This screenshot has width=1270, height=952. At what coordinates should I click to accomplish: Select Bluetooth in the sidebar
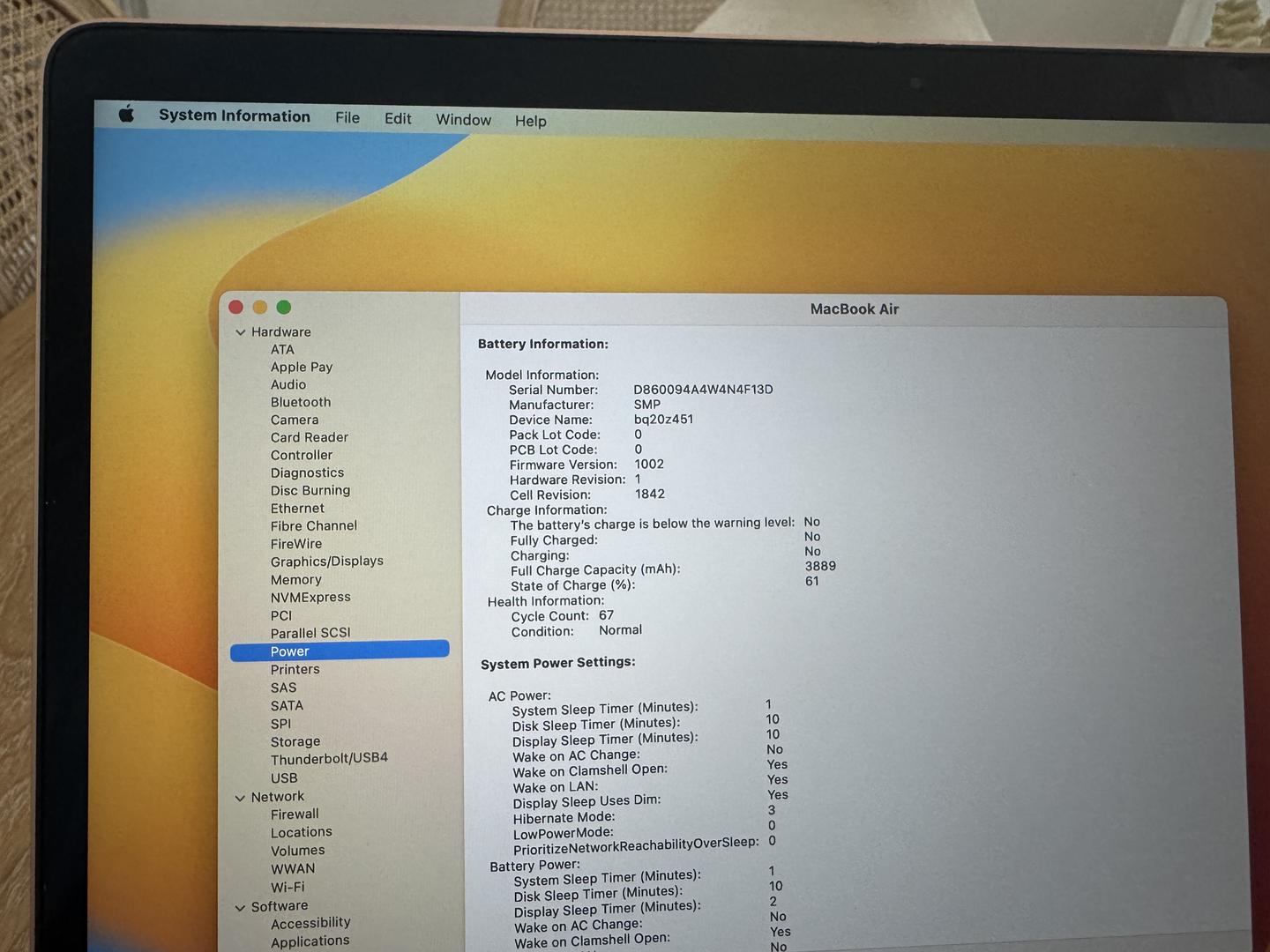[301, 402]
